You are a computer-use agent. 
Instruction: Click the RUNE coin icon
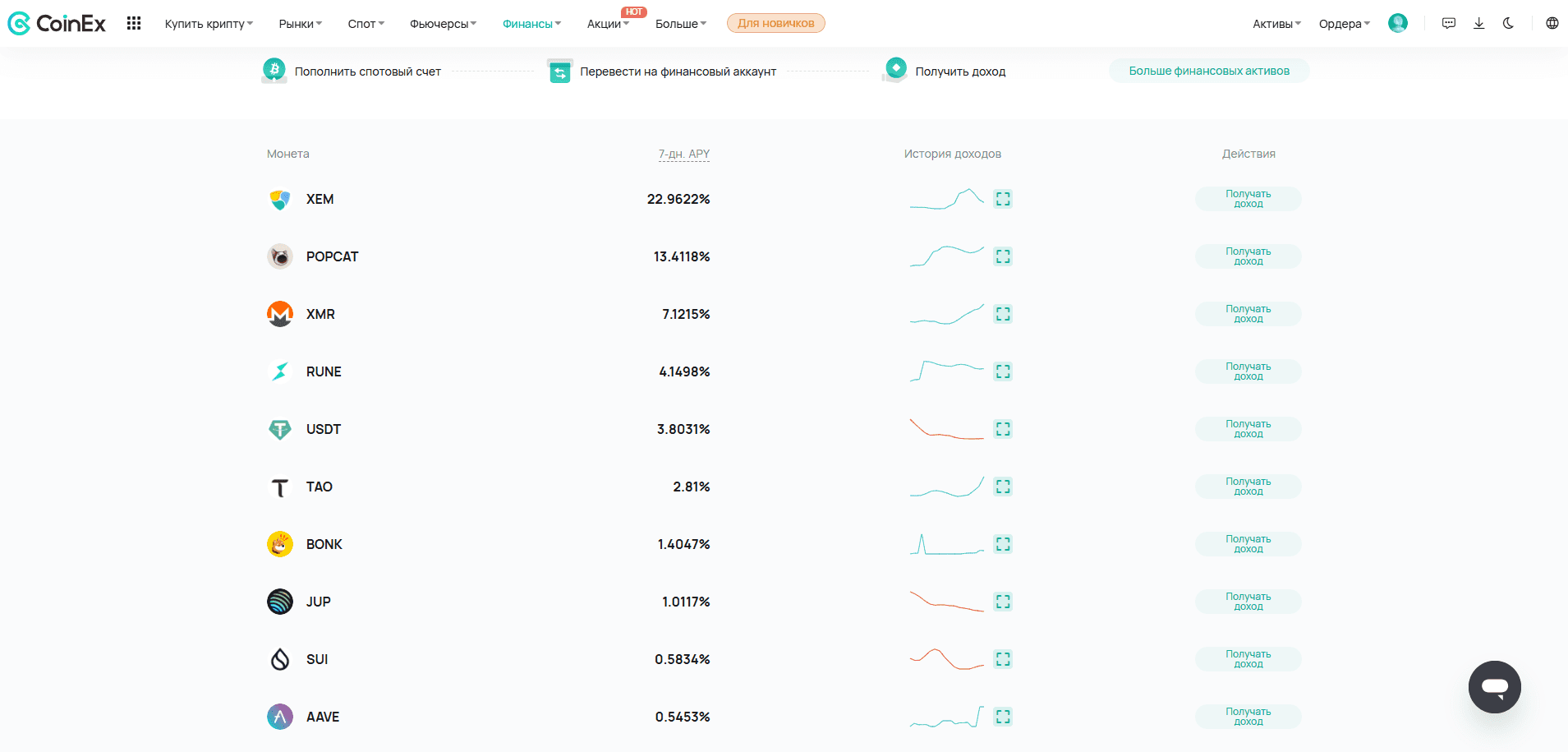[x=280, y=371]
